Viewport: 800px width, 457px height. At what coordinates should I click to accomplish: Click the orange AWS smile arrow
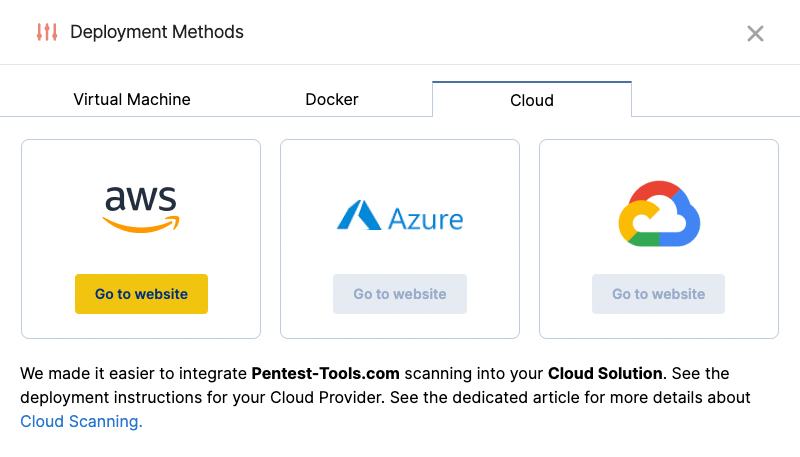[x=141, y=226]
